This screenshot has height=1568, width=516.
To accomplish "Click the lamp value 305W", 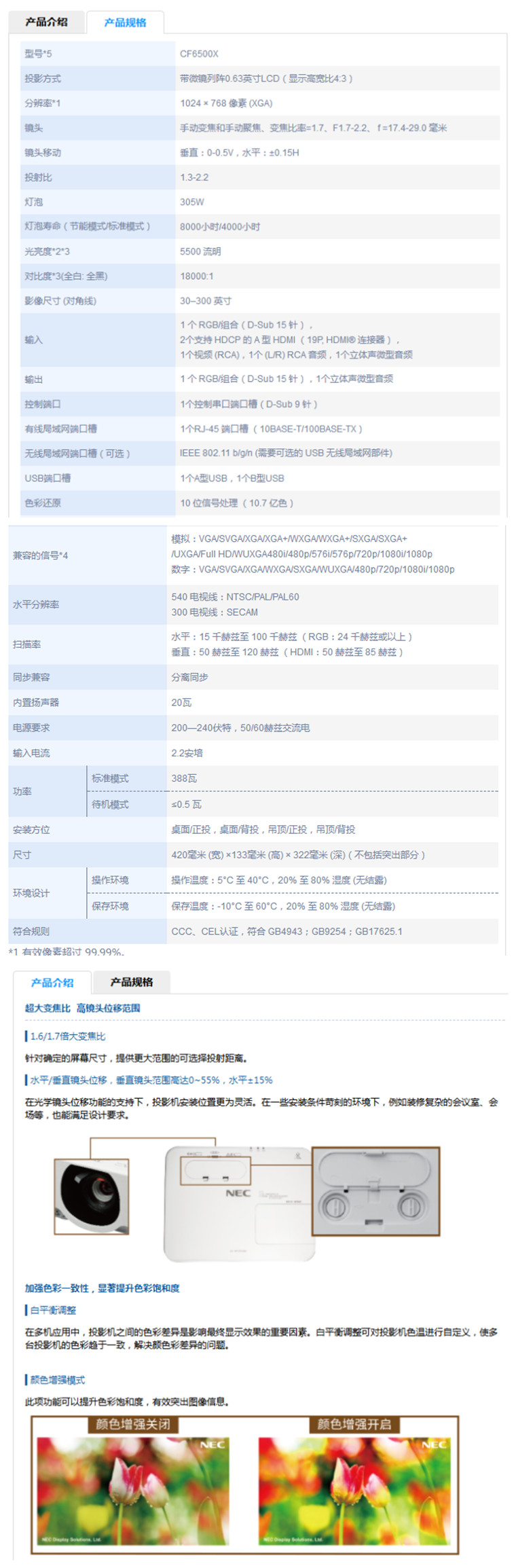I will 192,202.
